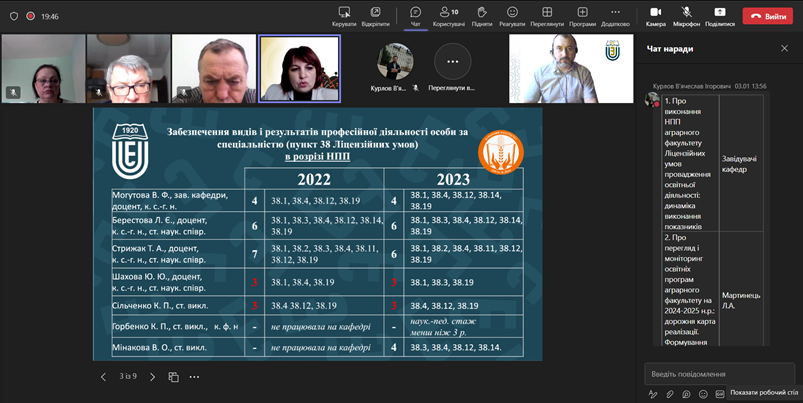Toggle the Чат chat panel
Image resolution: width=803 pixels, height=403 pixels.
pyautogui.click(x=415, y=15)
